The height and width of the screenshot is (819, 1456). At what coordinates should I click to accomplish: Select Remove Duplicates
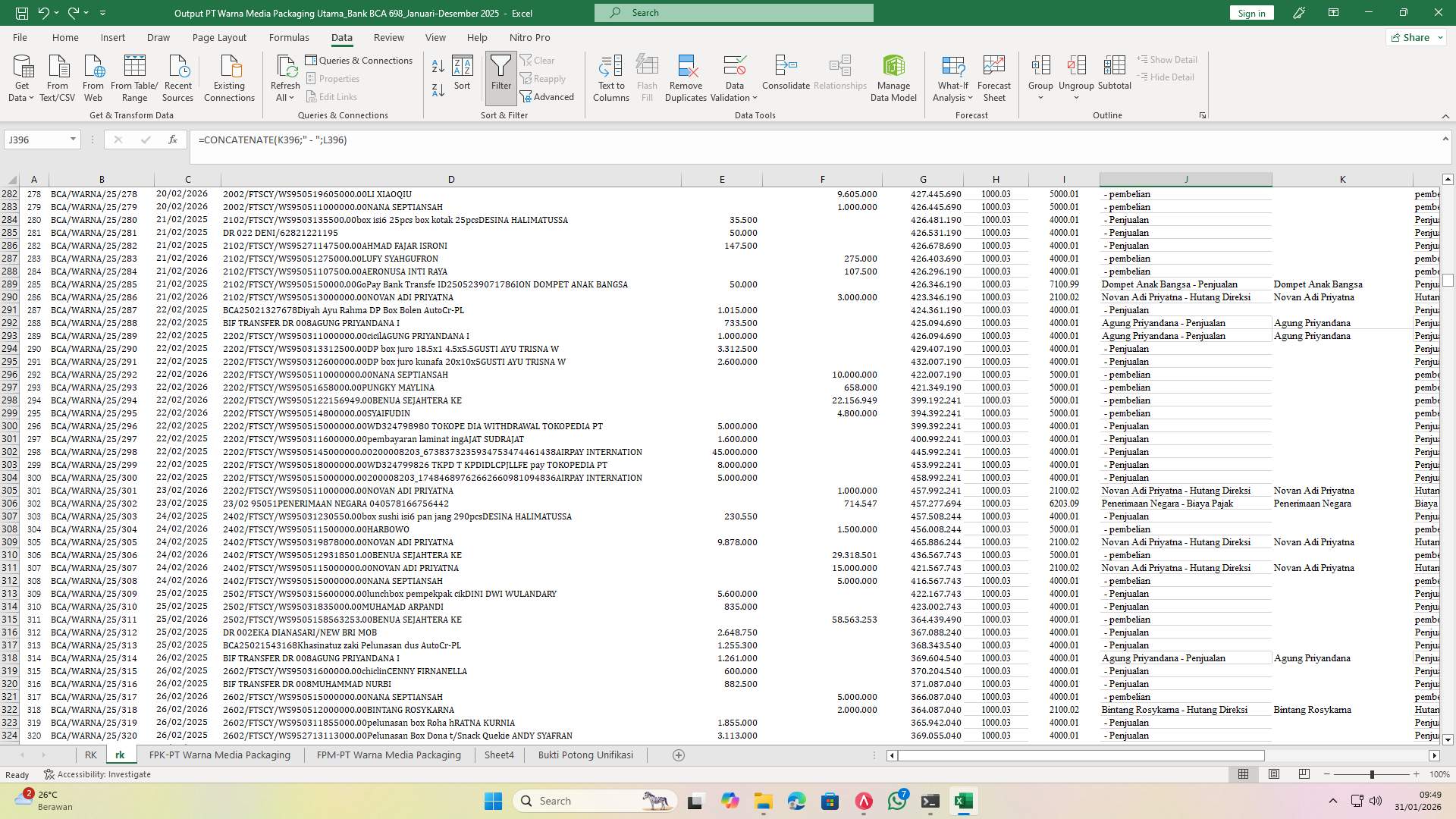coord(686,76)
